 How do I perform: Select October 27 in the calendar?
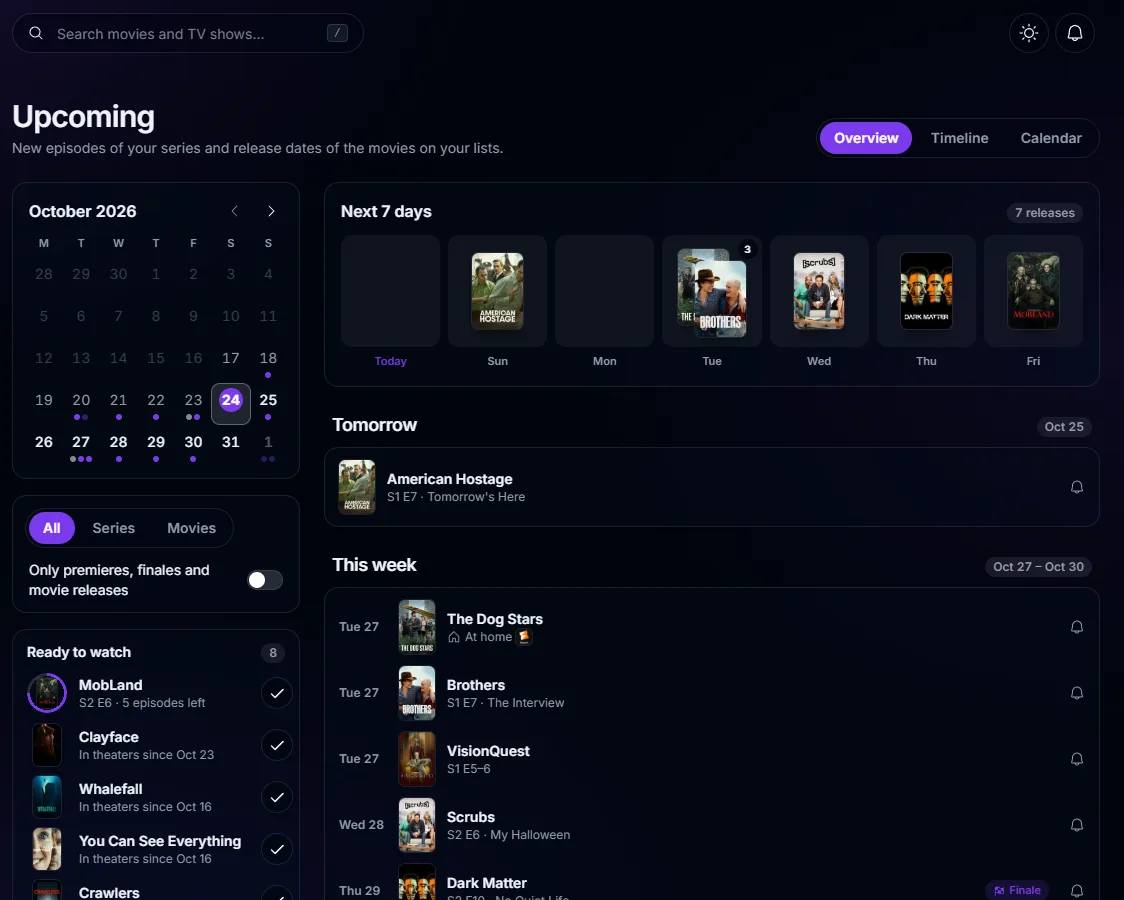point(81,445)
